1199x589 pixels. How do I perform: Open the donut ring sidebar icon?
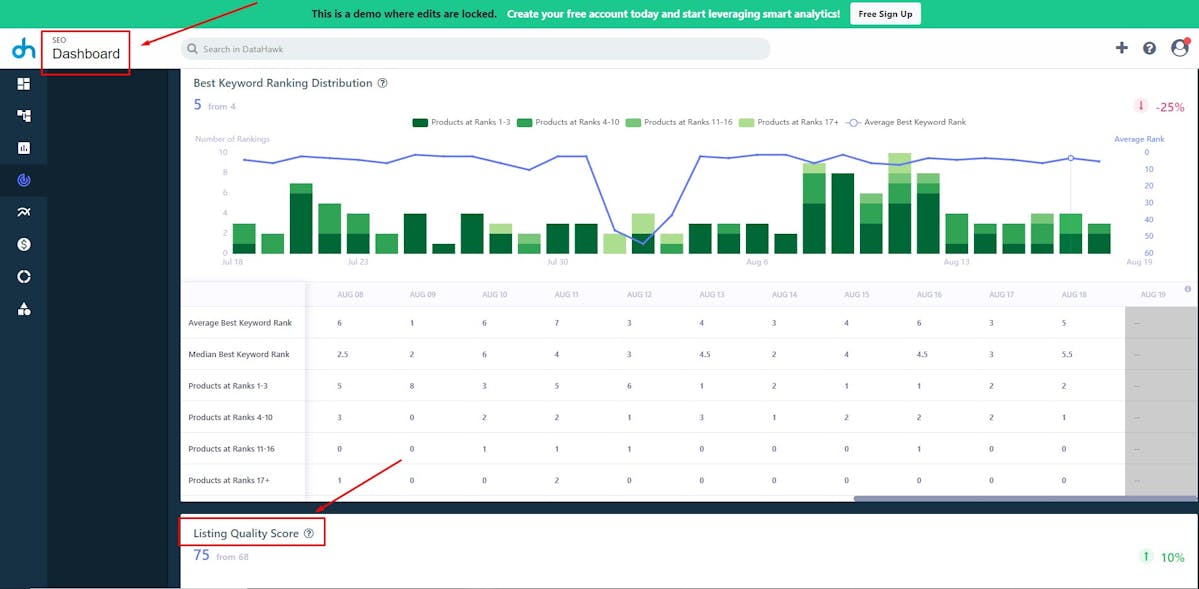pyautogui.click(x=24, y=277)
